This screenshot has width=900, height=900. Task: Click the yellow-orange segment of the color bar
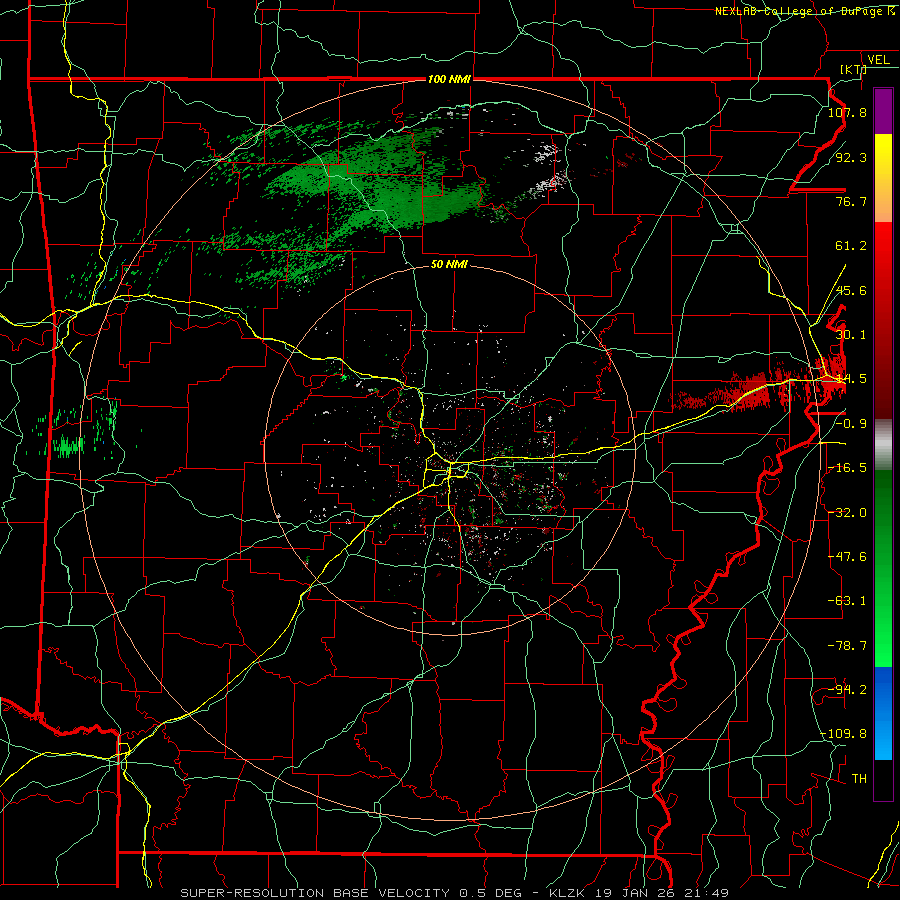point(883,178)
